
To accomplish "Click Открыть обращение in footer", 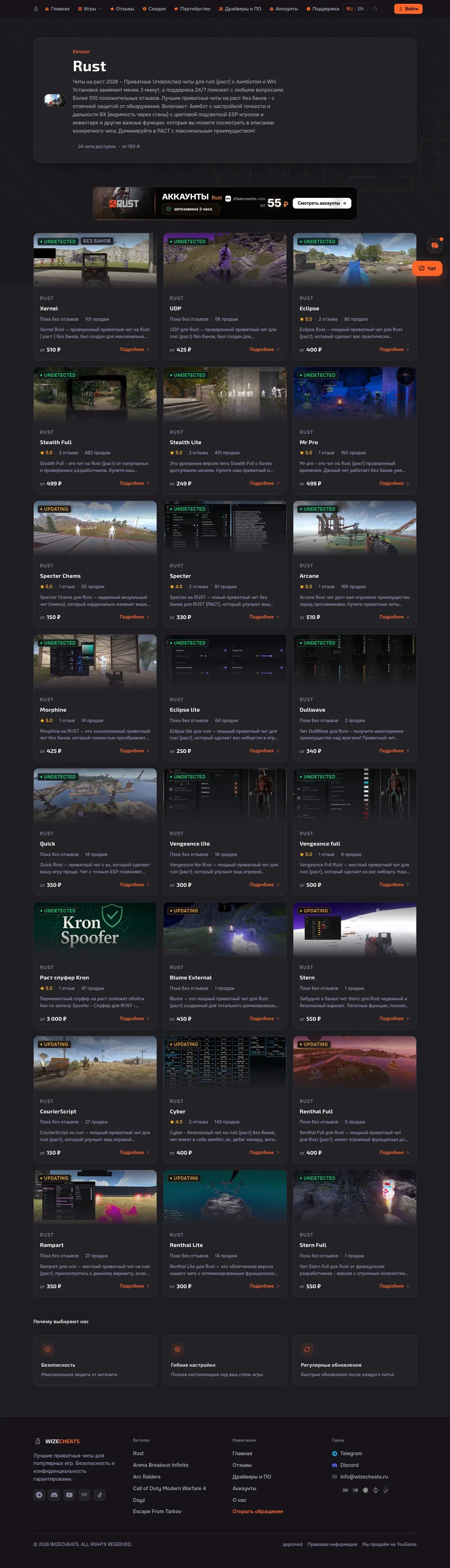I will coord(258,1511).
